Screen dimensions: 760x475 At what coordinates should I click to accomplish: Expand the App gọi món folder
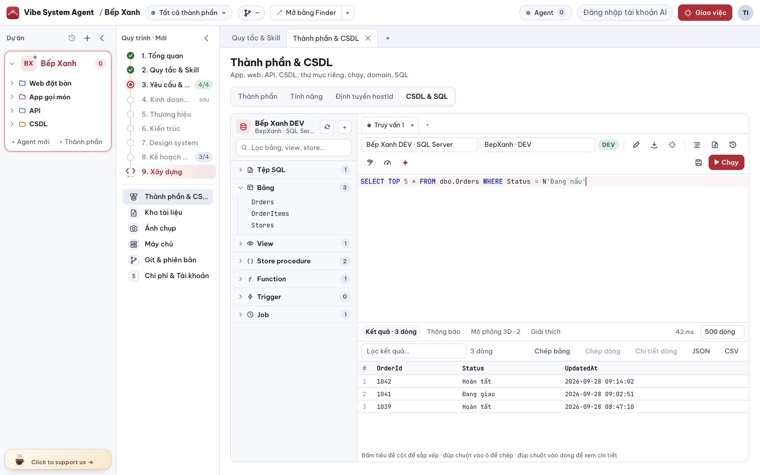(x=12, y=96)
